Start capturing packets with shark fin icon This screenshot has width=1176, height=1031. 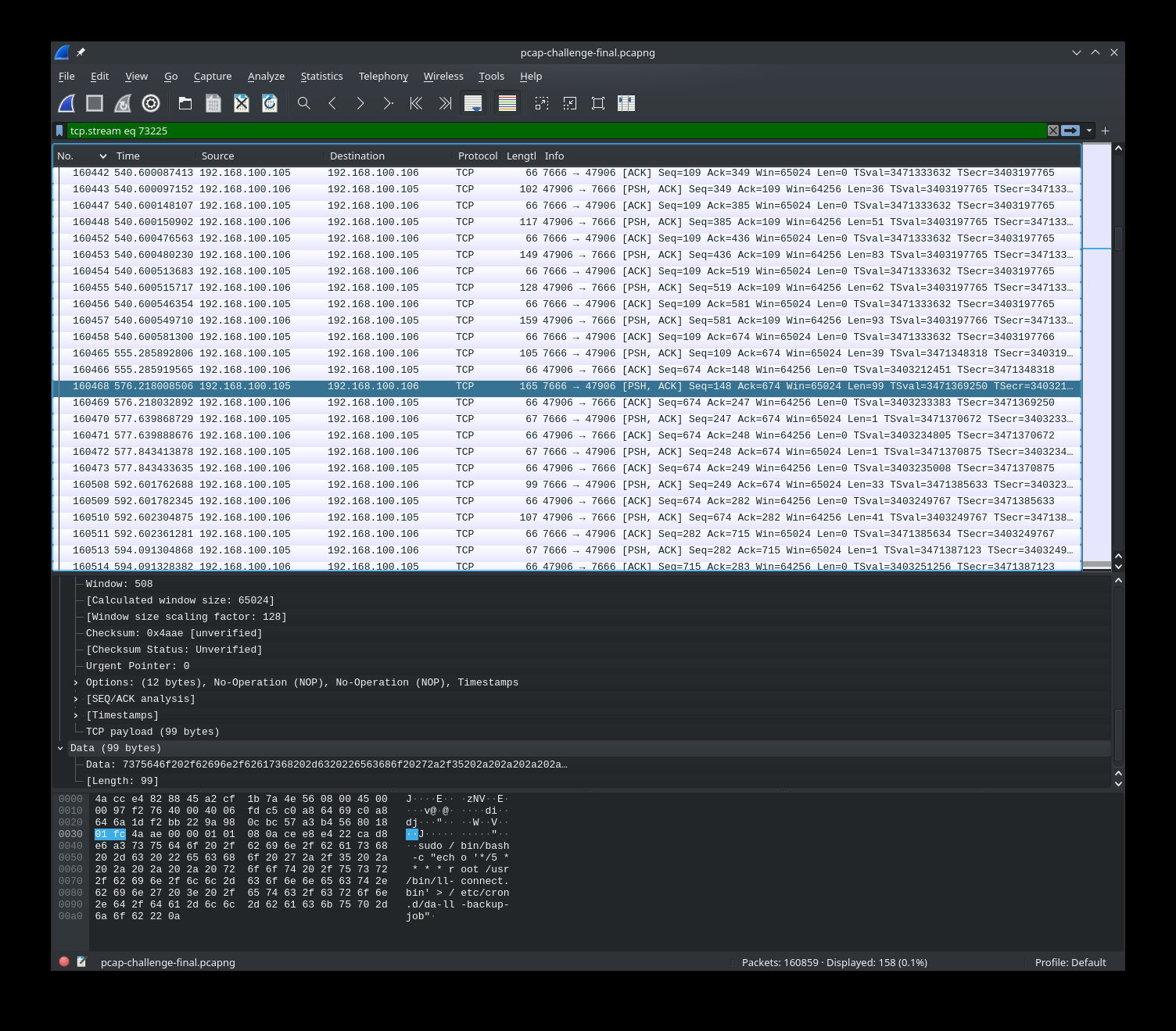pos(67,103)
